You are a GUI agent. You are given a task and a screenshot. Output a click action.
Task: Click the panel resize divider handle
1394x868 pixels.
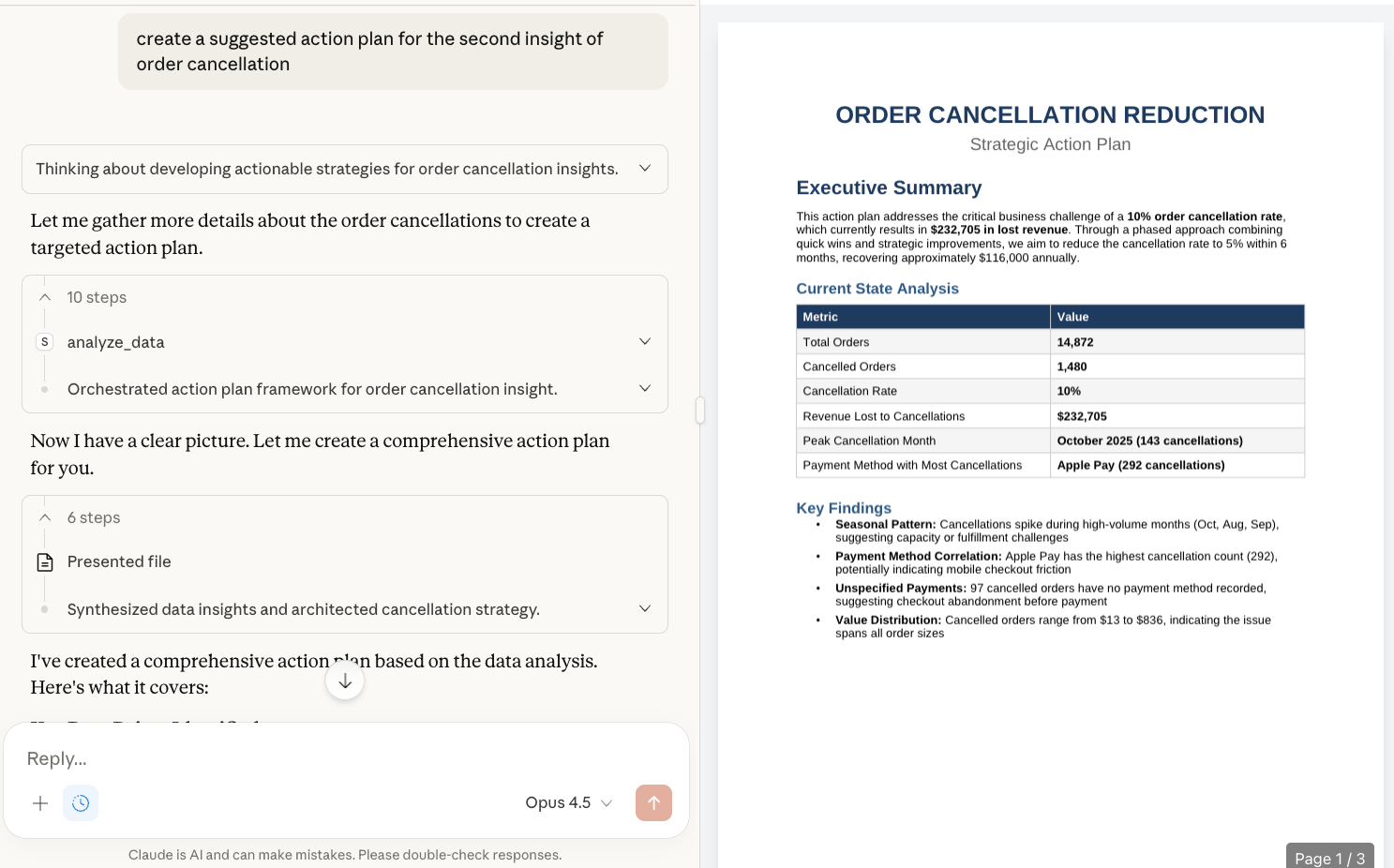700,411
